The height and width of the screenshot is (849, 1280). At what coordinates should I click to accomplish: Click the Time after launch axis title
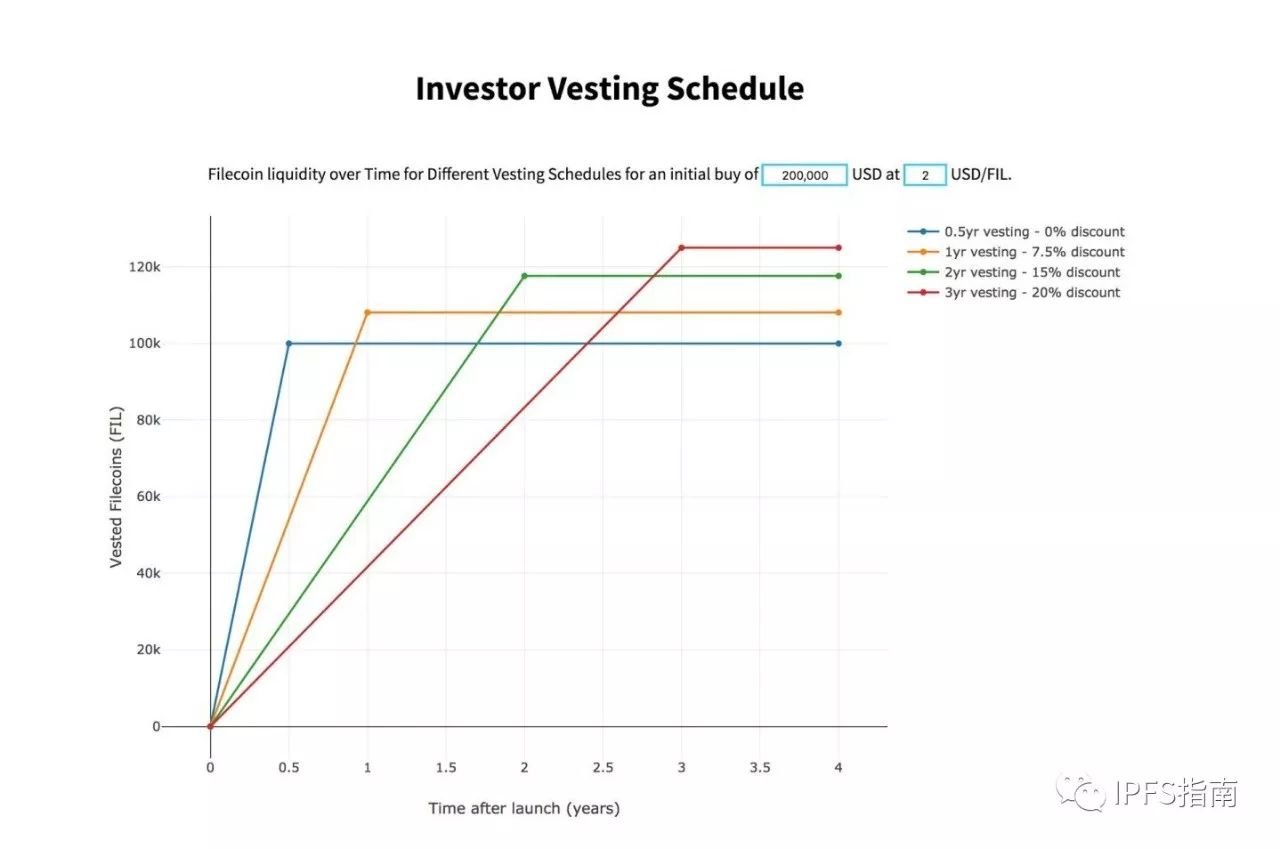click(x=524, y=808)
